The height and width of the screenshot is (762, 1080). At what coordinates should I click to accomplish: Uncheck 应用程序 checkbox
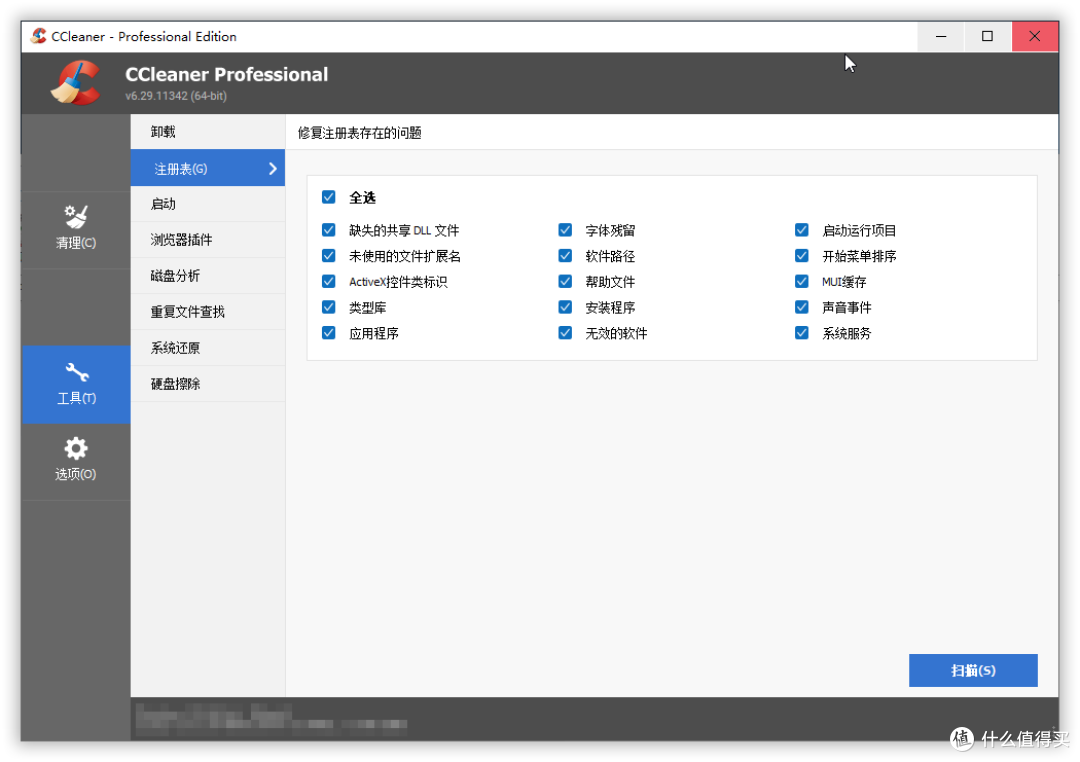[x=329, y=333]
